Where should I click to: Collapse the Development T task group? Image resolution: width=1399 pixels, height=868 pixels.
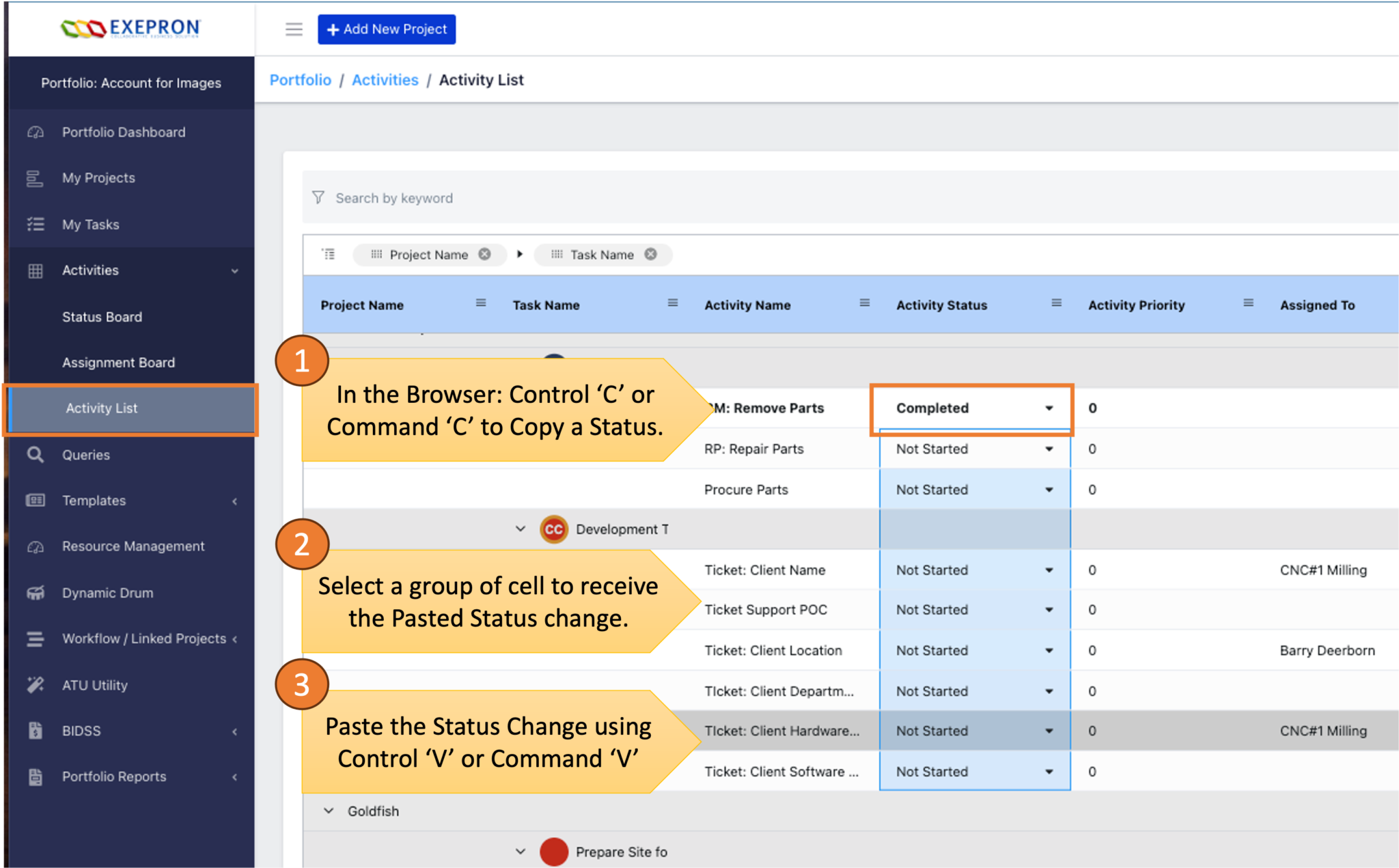pyautogui.click(x=519, y=528)
